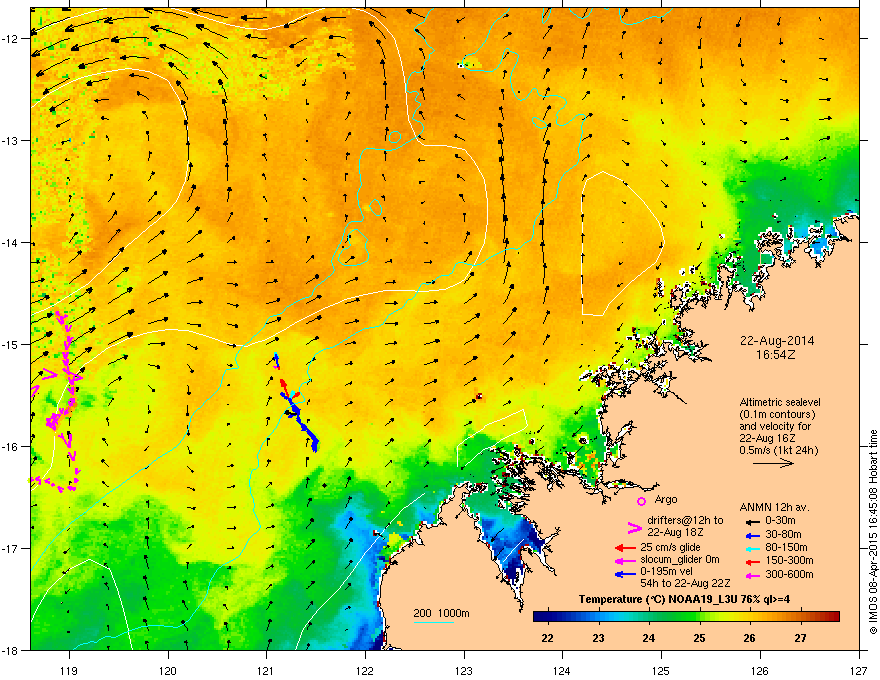
Task: Click the latitude axis label -16
Action: click(10, 447)
